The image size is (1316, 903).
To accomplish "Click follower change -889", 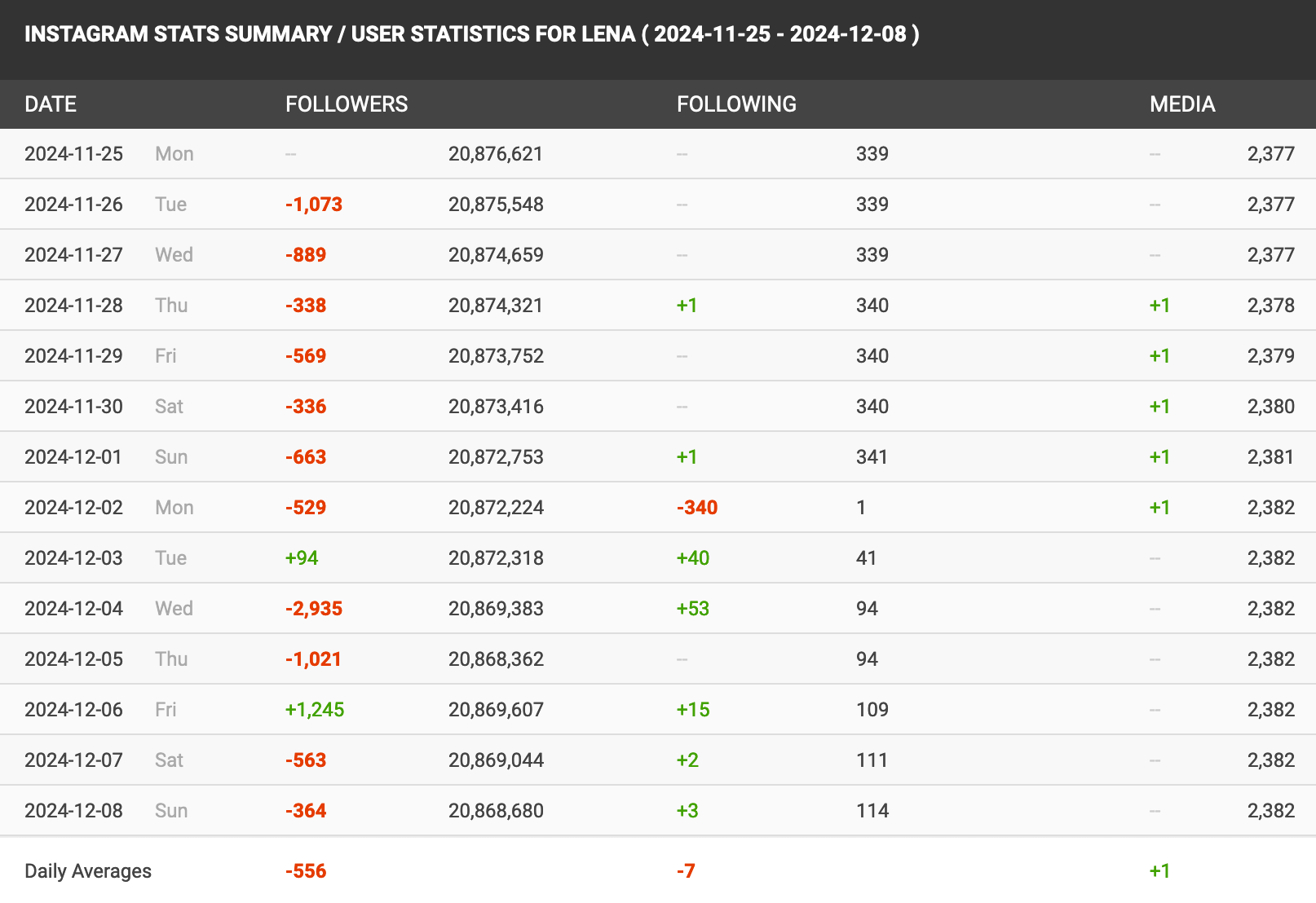I will tap(306, 255).
